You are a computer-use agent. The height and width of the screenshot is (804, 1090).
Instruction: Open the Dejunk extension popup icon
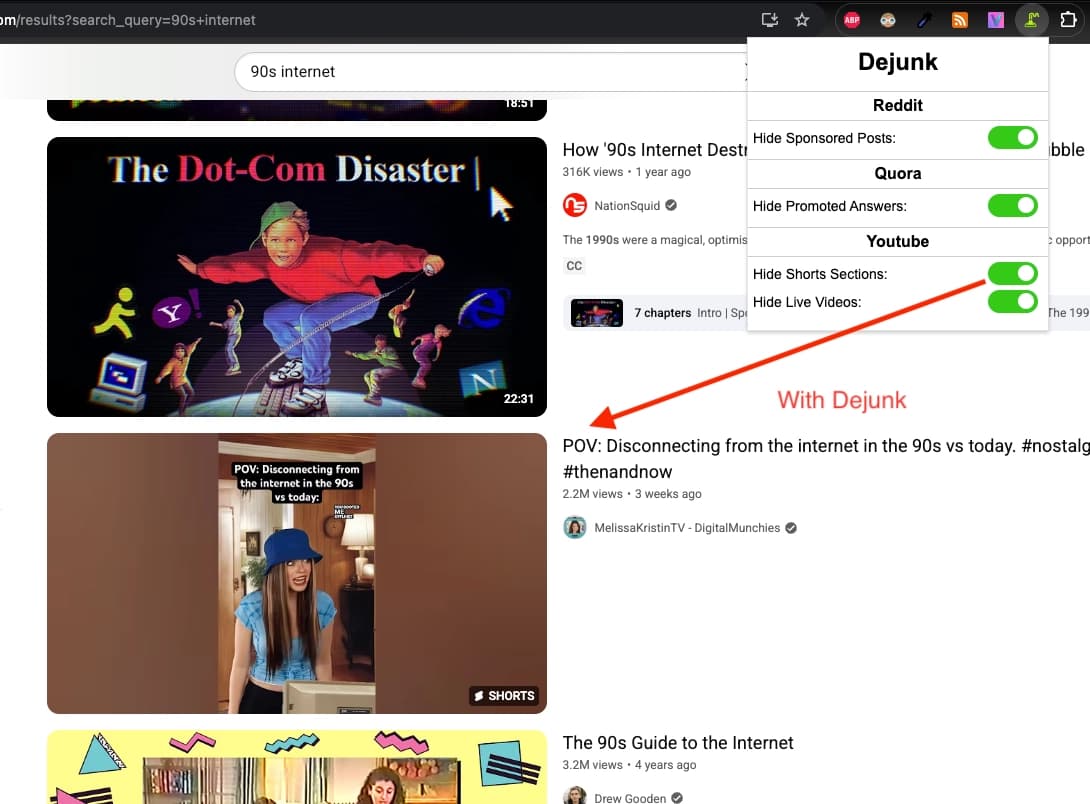[x=1031, y=19]
